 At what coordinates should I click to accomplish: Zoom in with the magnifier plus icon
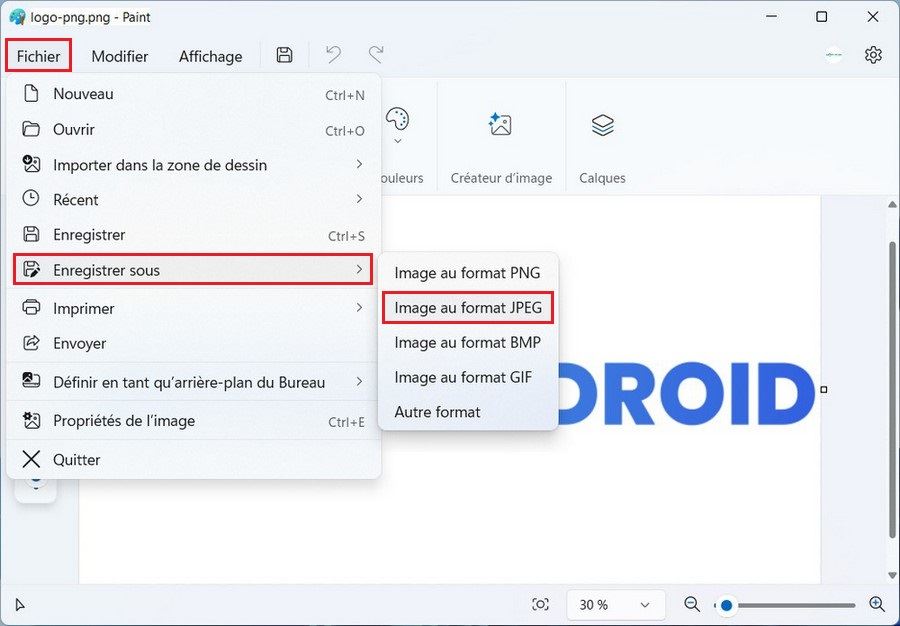(877, 604)
